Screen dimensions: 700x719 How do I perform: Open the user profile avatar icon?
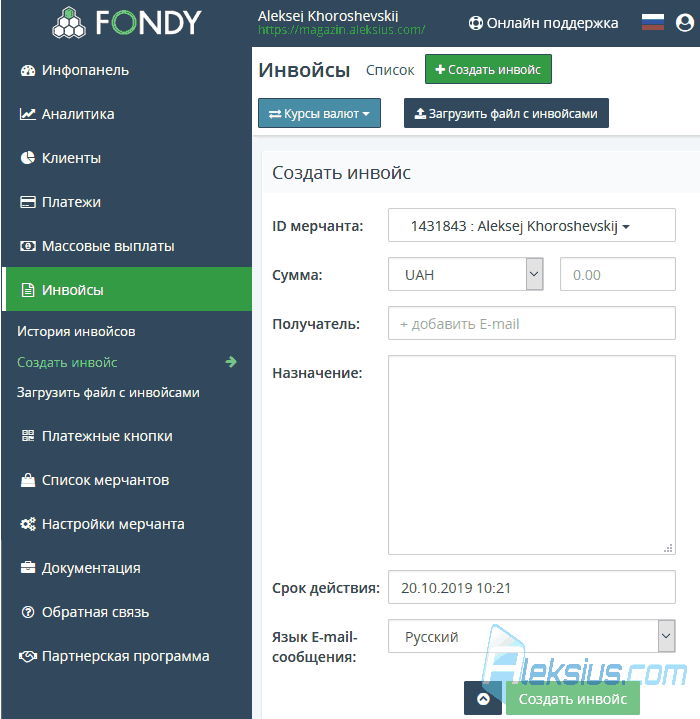tap(685, 22)
